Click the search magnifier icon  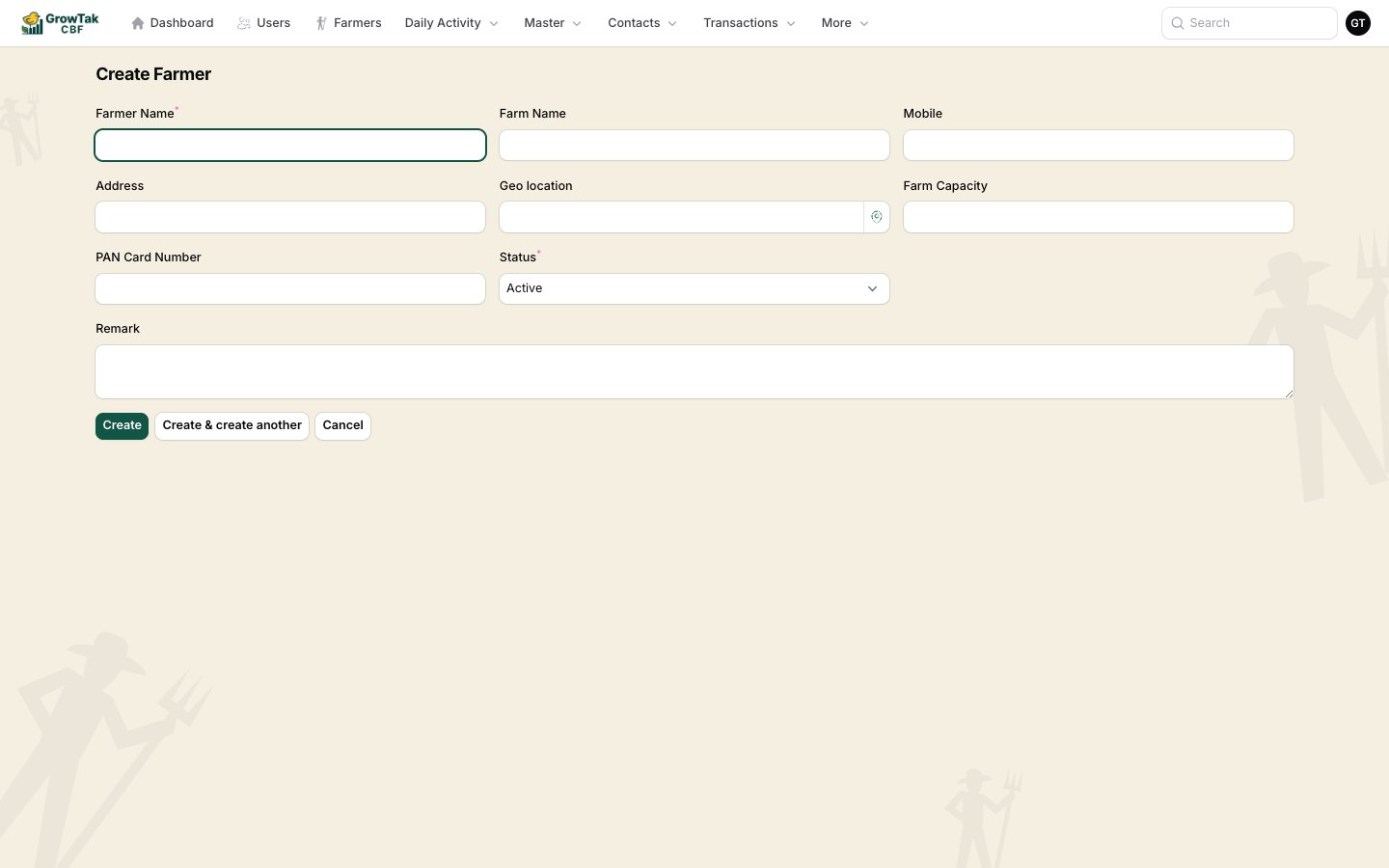(x=1178, y=23)
